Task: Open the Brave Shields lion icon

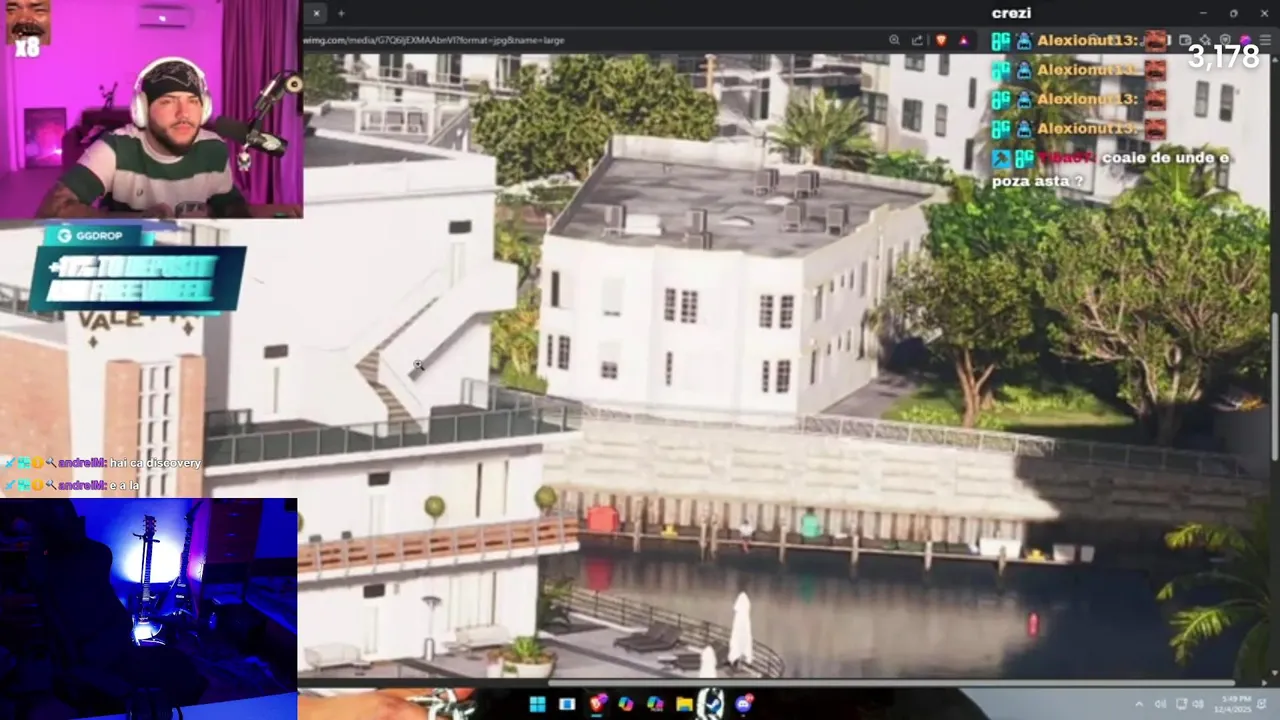Action: [x=941, y=40]
